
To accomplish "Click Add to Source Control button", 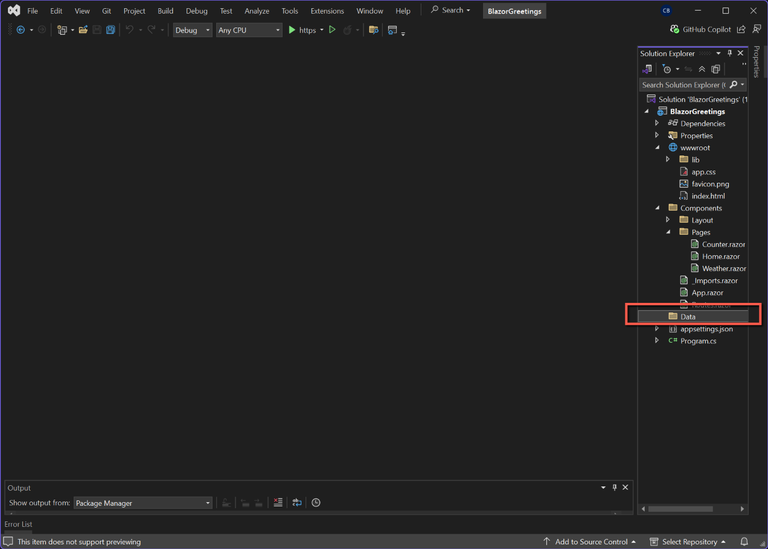I will point(590,542).
